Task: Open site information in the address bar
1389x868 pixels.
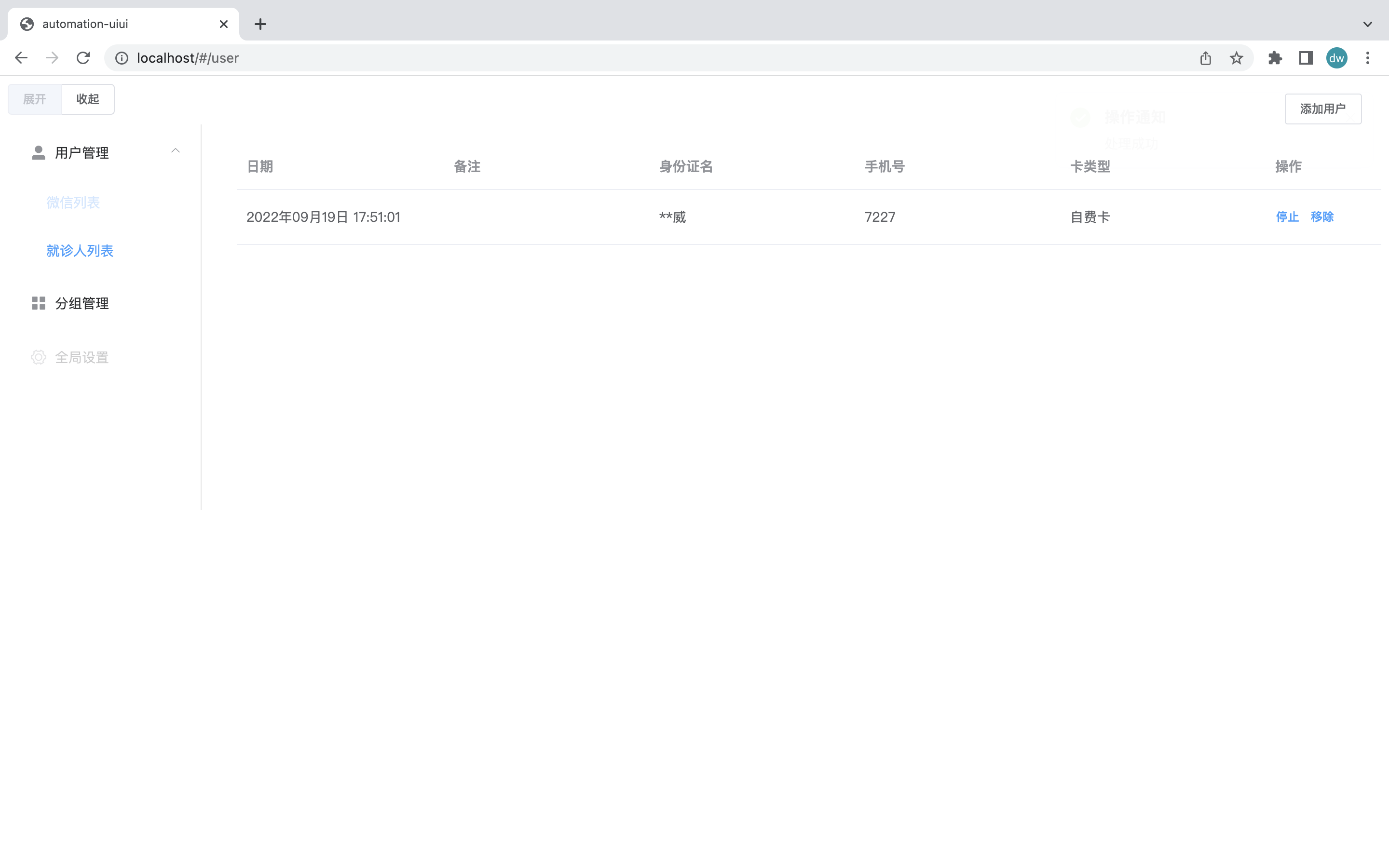Action: click(121, 57)
